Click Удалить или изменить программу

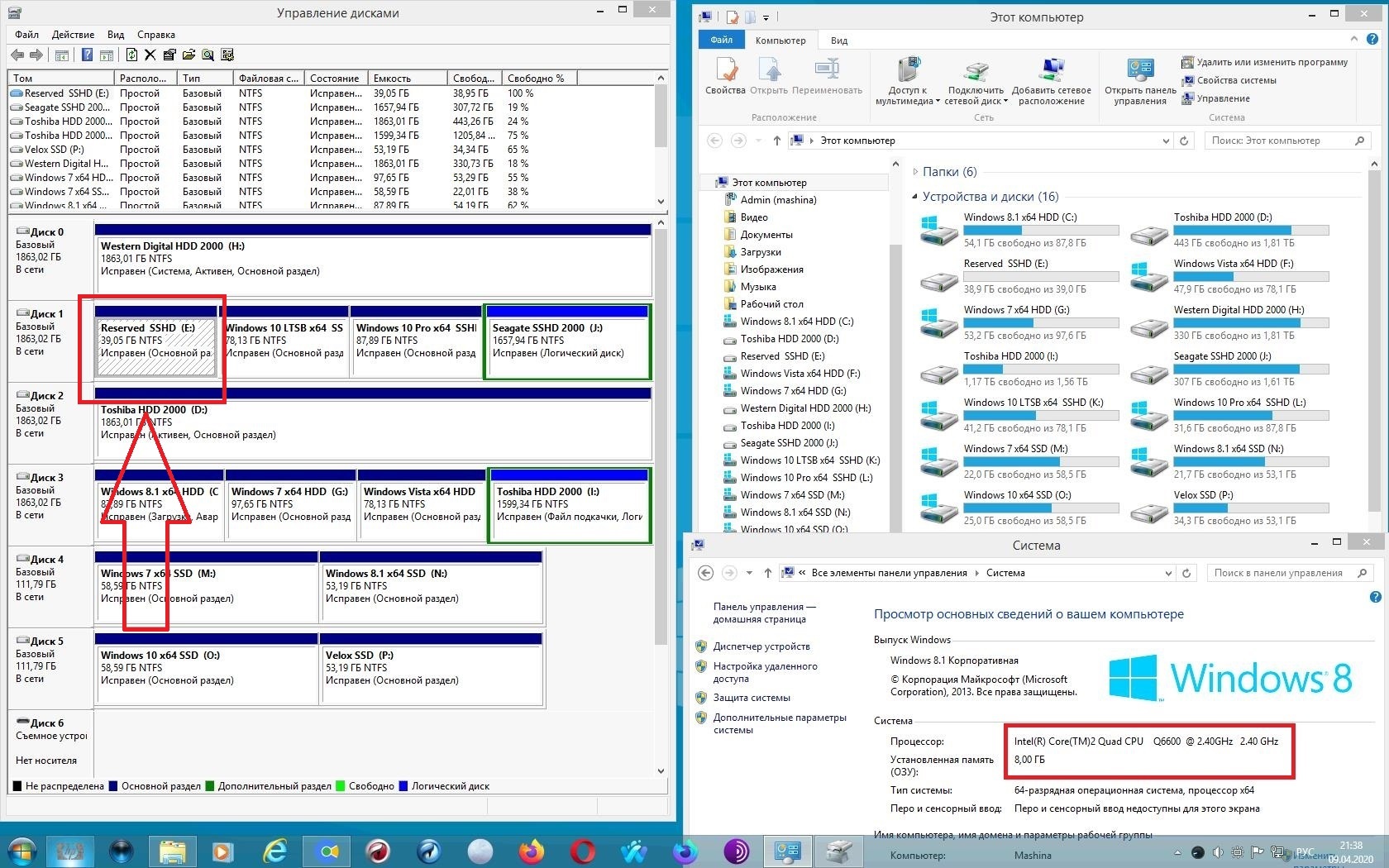(1264, 62)
